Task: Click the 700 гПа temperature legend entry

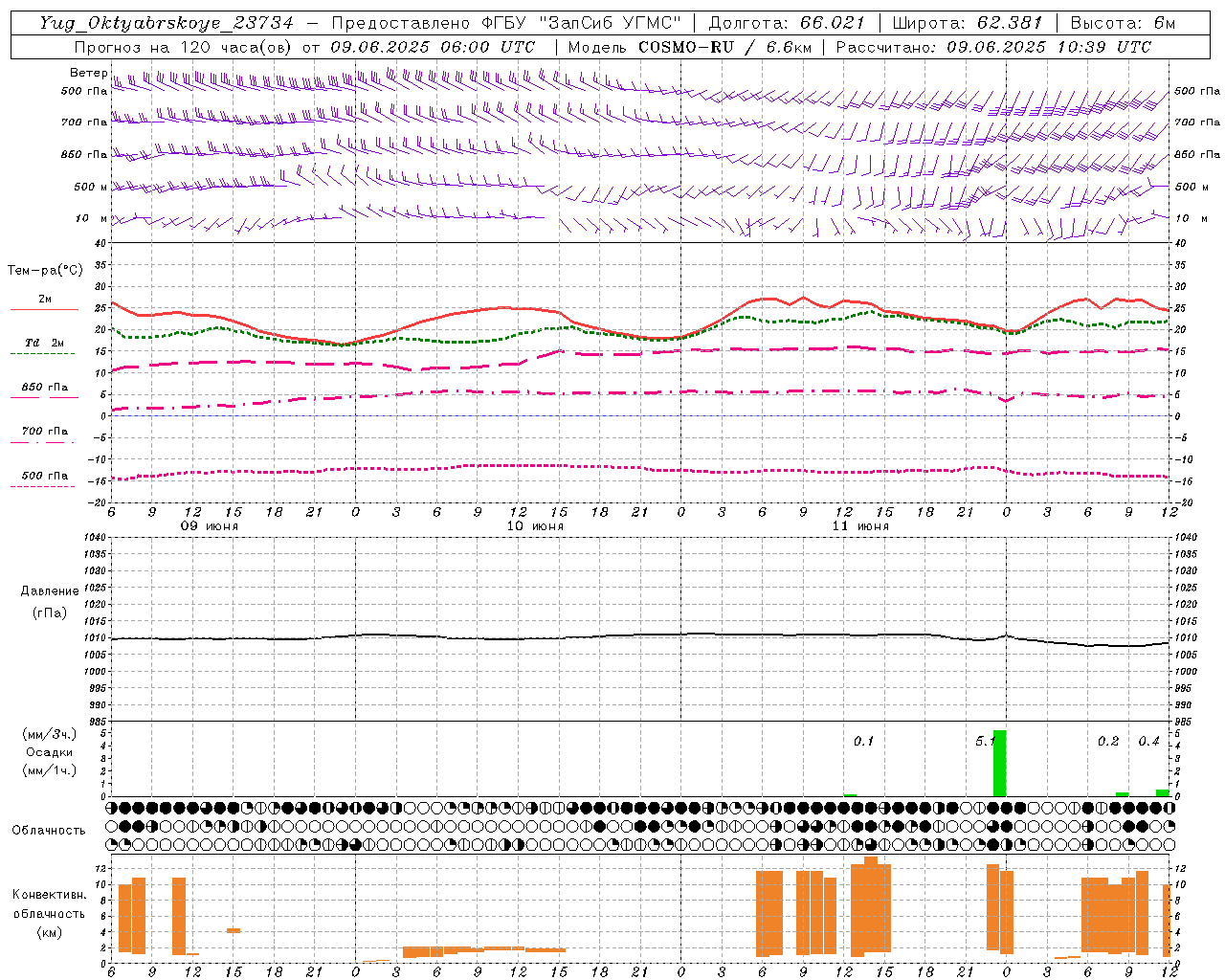Action: (x=45, y=431)
